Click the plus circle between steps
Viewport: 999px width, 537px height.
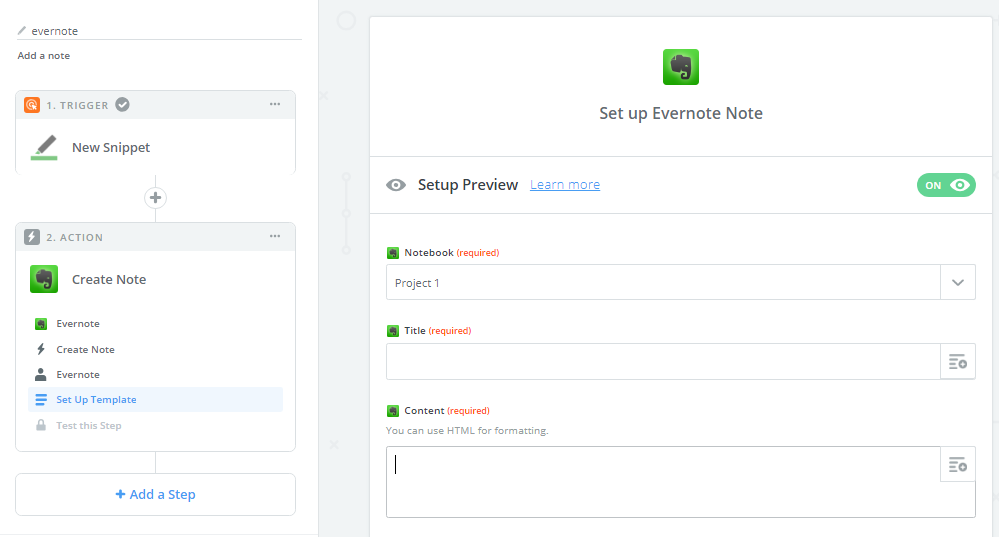point(155,197)
